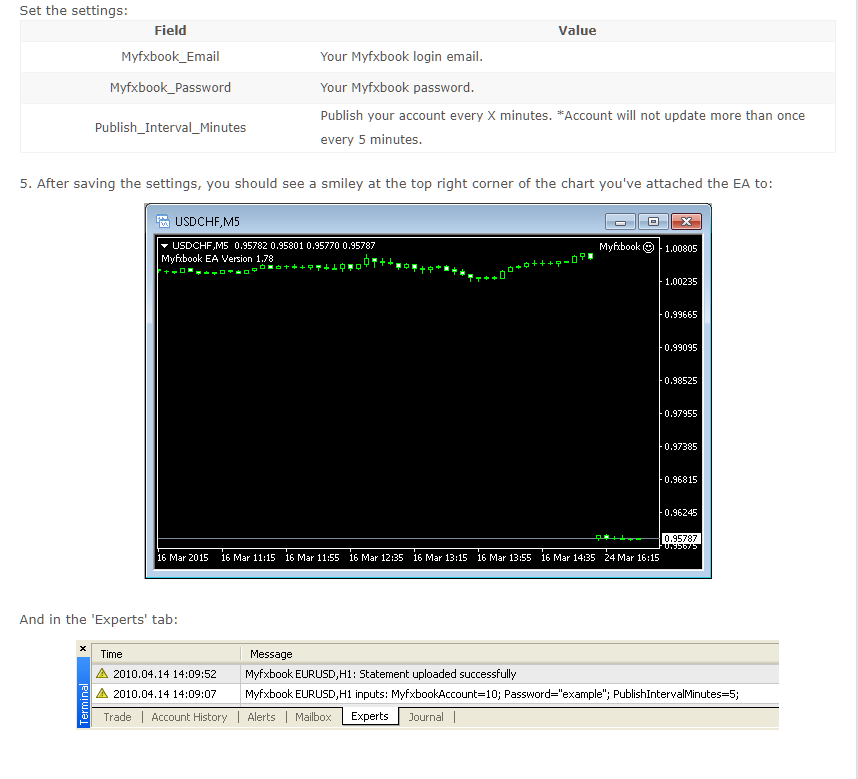Click the 0.97955 price scale value

681,414
